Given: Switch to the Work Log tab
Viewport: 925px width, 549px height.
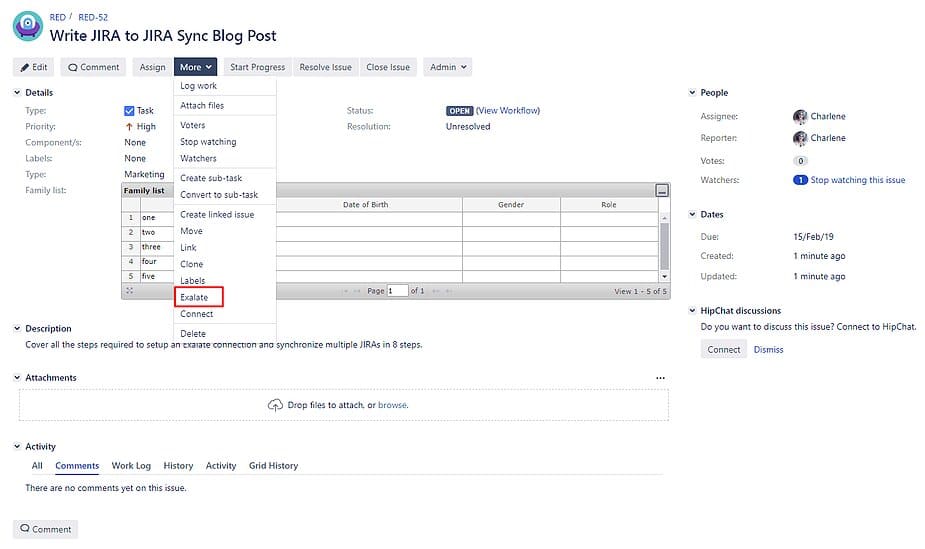Looking at the screenshot, I should [132, 466].
